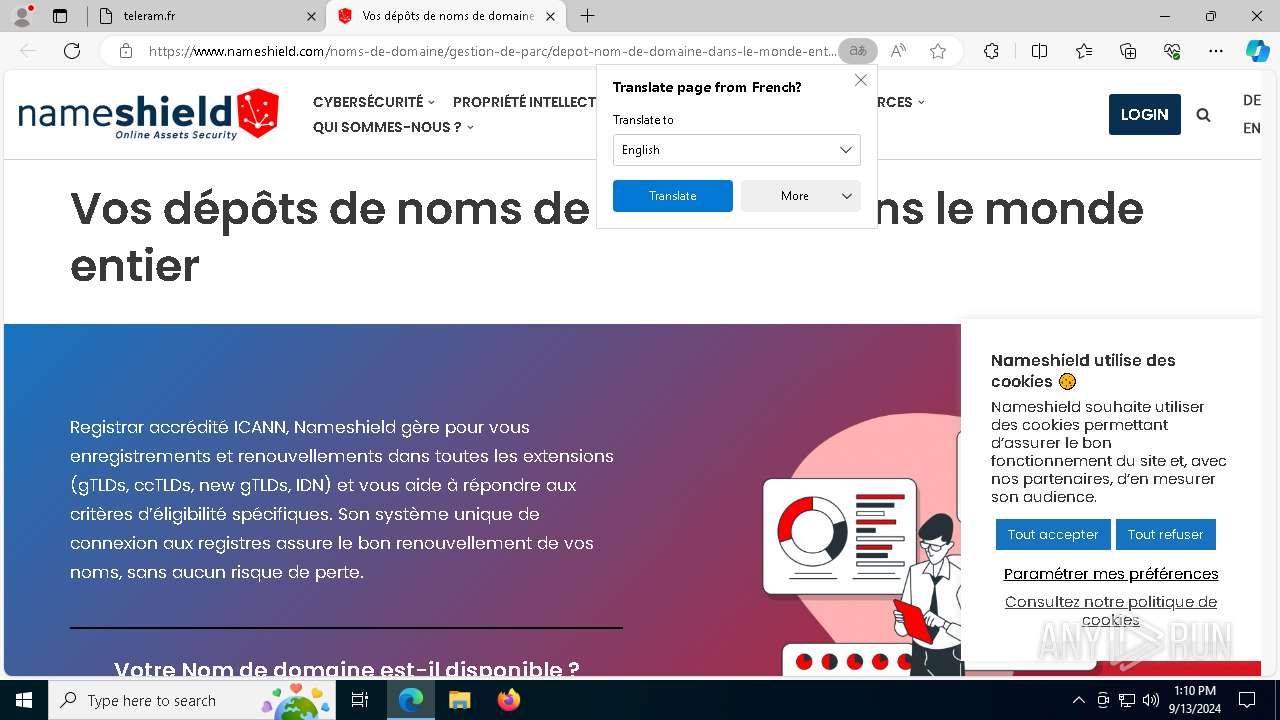Click the Translate button
The width and height of the screenshot is (1280, 720).
pyautogui.click(x=672, y=196)
